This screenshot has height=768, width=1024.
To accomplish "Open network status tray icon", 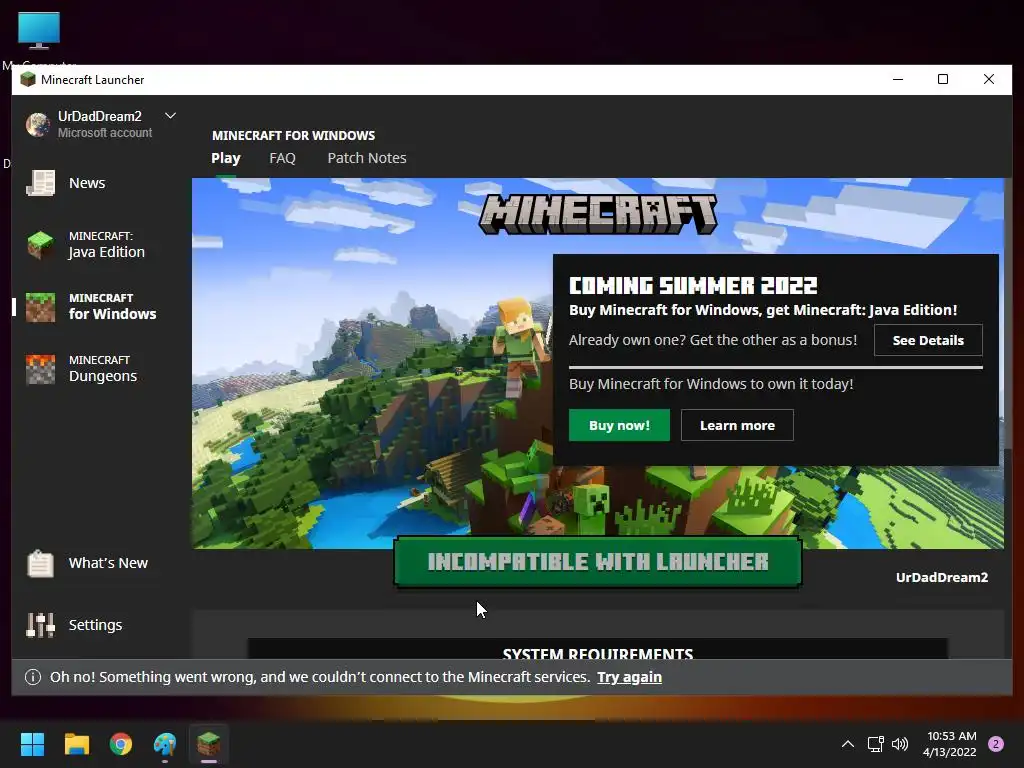I will 875,744.
